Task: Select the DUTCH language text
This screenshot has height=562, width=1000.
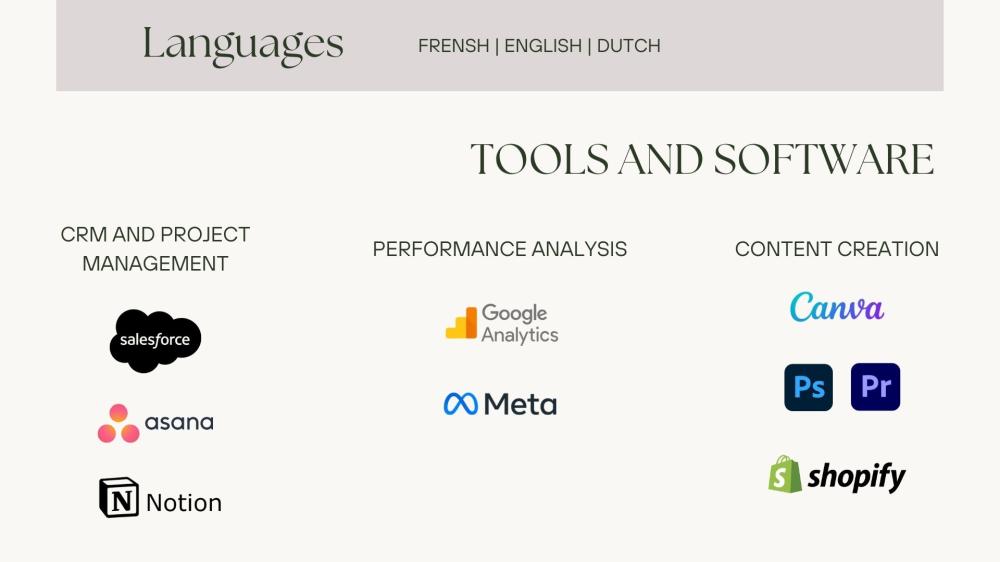Action: coord(629,46)
